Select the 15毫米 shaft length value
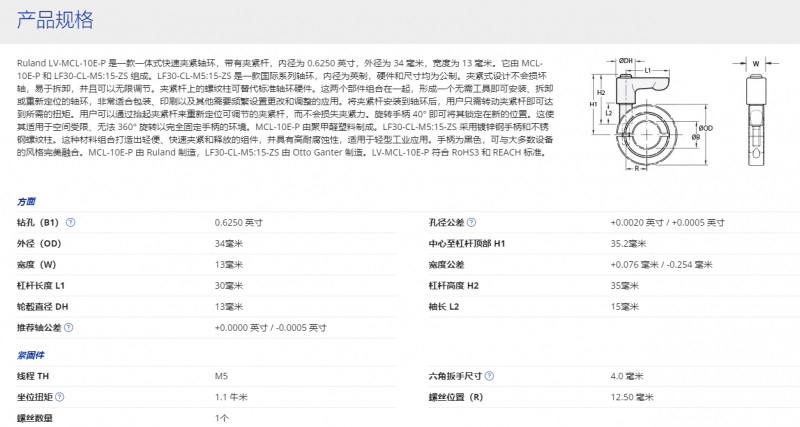The image size is (800, 427). coord(624,307)
